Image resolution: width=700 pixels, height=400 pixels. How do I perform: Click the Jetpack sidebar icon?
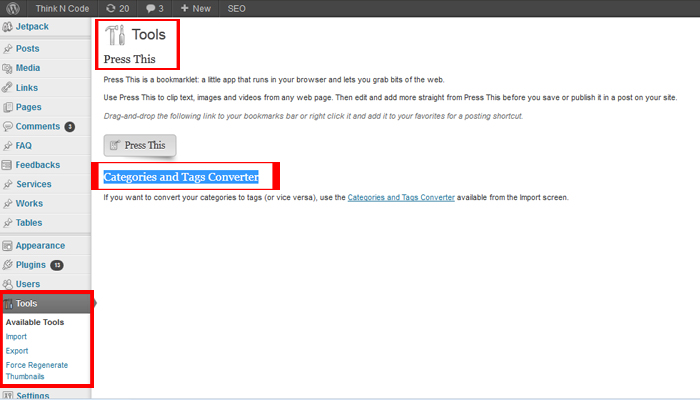tap(7, 27)
